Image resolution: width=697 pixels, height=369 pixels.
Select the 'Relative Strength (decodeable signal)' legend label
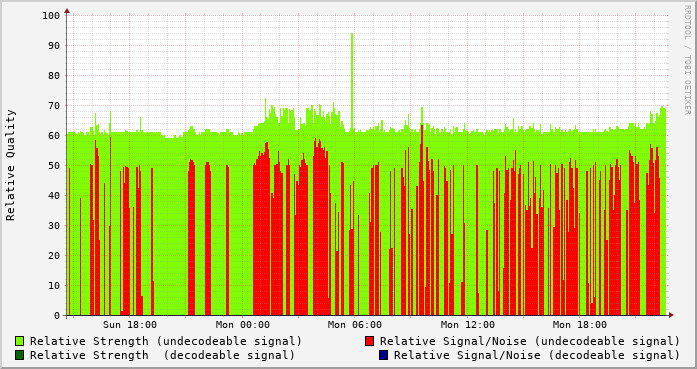[162, 355]
